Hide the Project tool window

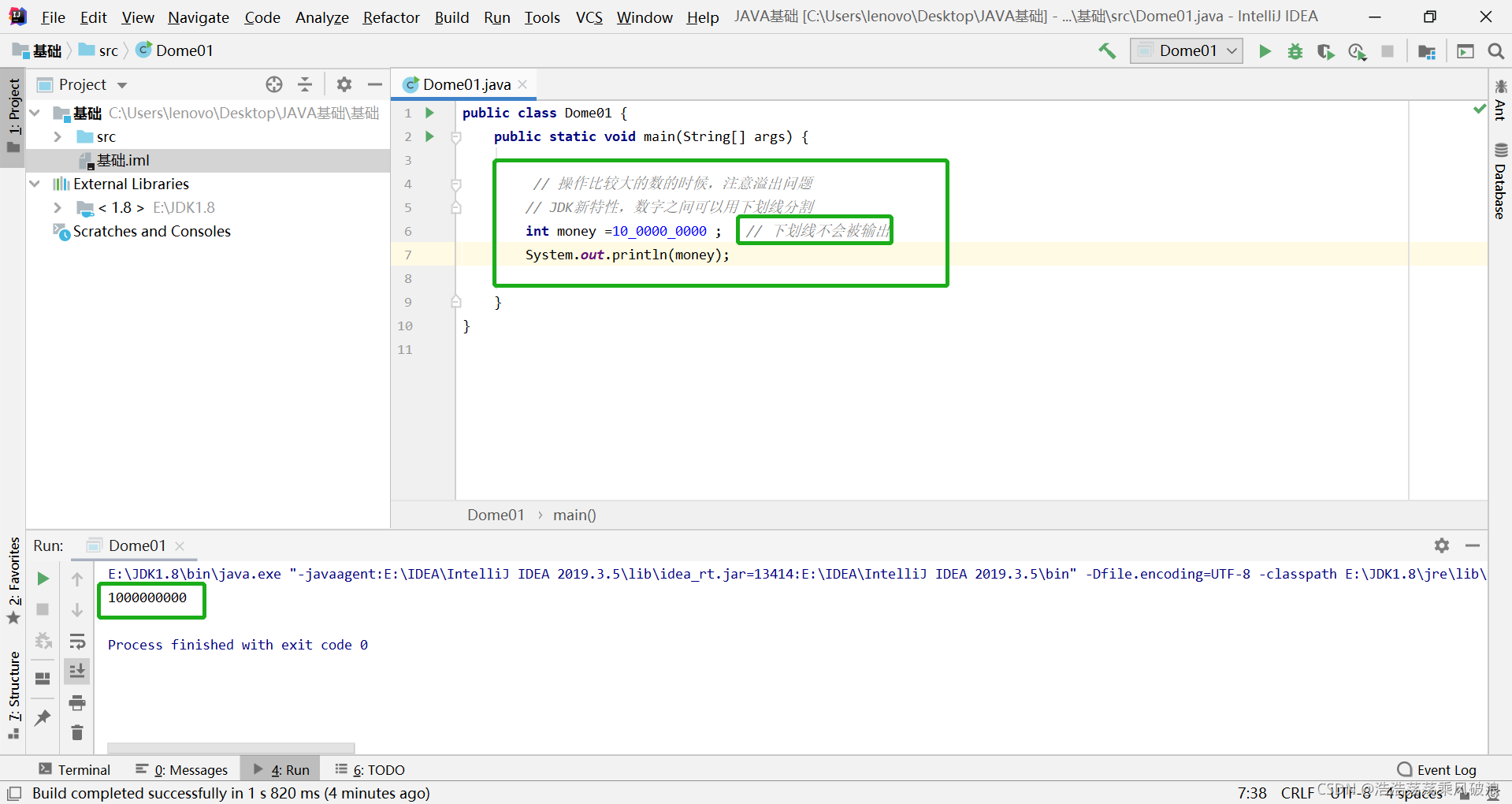[375, 84]
